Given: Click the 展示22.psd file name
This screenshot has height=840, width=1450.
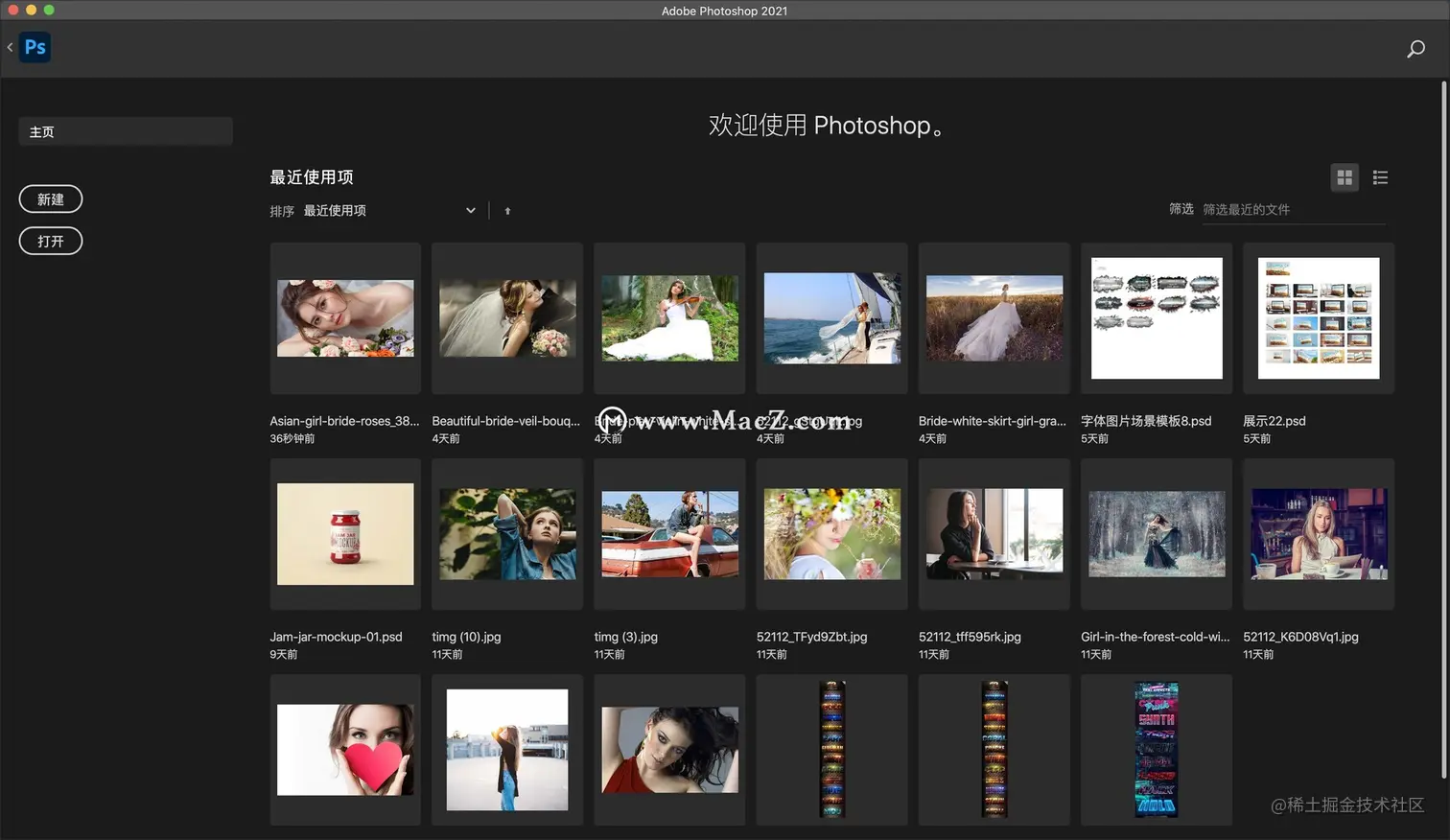Looking at the screenshot, I should [1275, 421].
